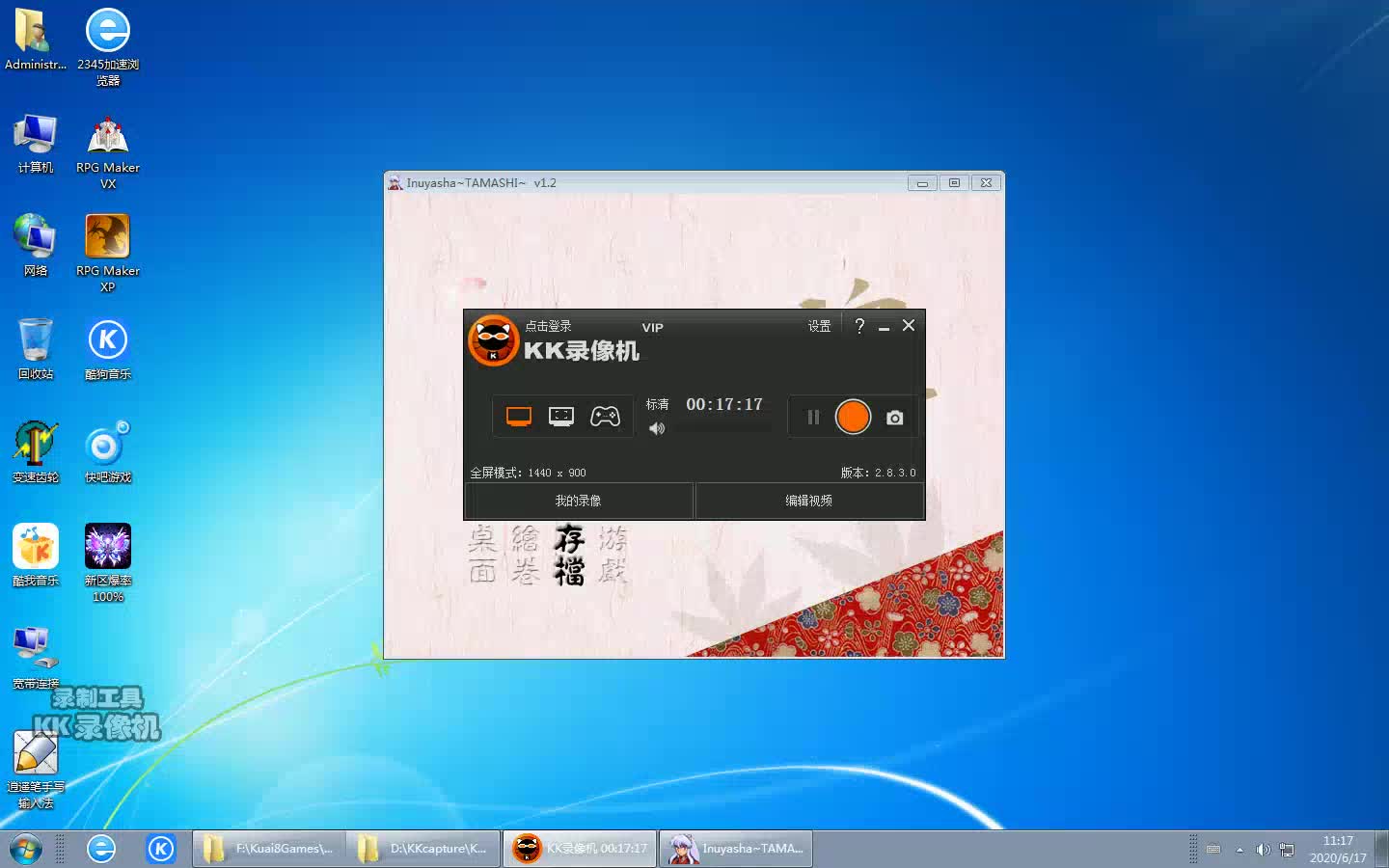Minimize the KK recorder window
The image size is (1389, 868).
click(884, 327)
